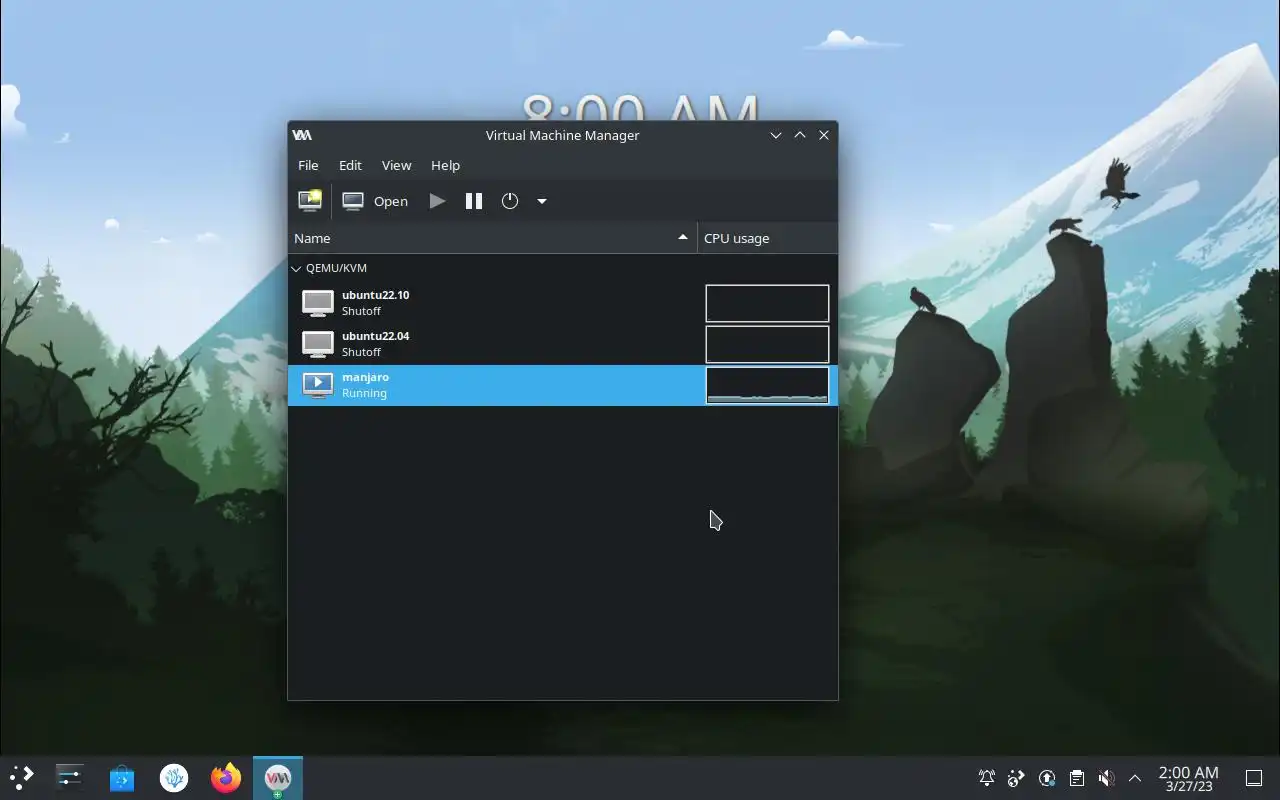Open shutdown options dropdown arrow
Image resolution: width=1280 pixels, height=800 pixels.
tap(542, 201)
